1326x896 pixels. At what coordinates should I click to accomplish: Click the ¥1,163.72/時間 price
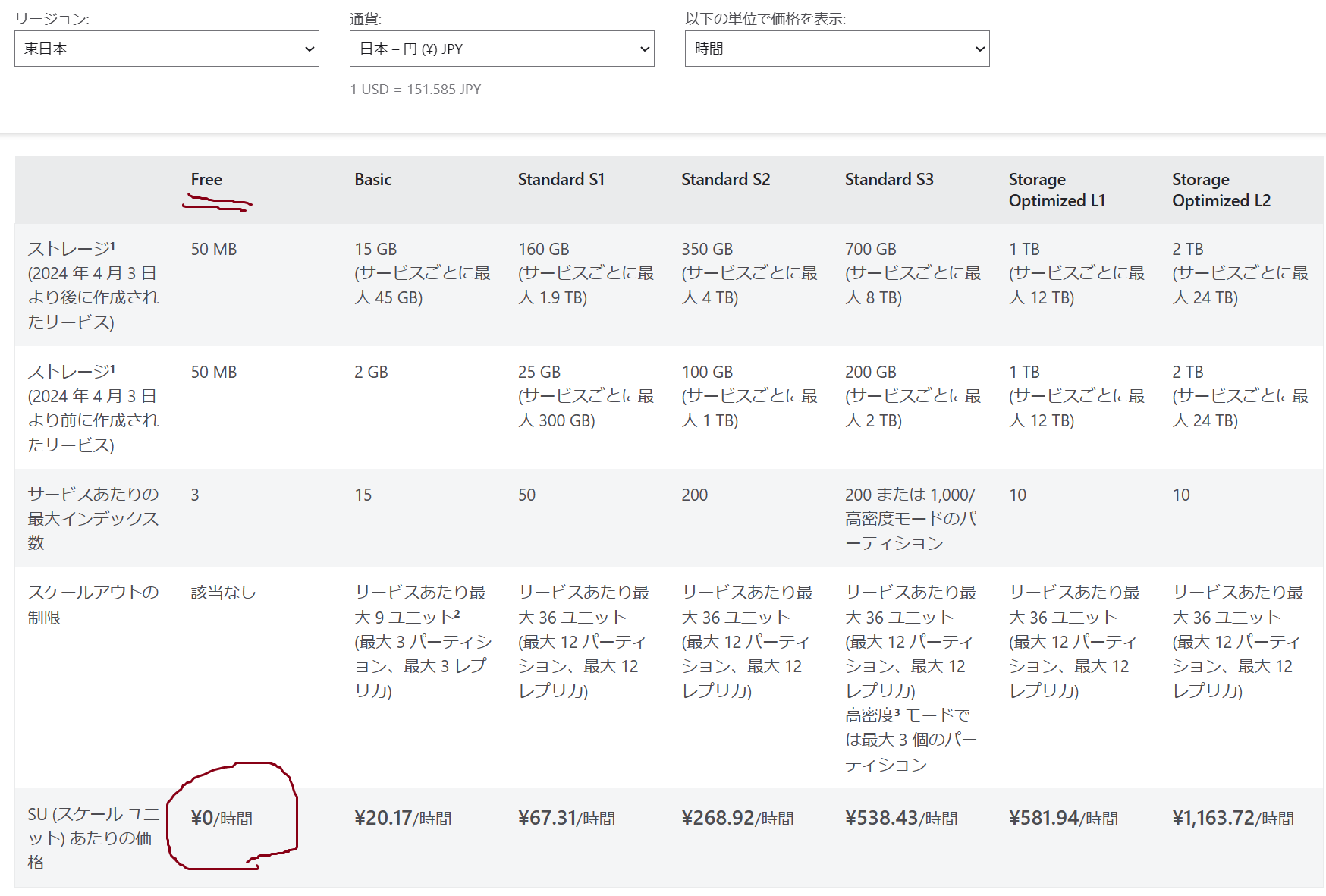[x=1233, y=819]
